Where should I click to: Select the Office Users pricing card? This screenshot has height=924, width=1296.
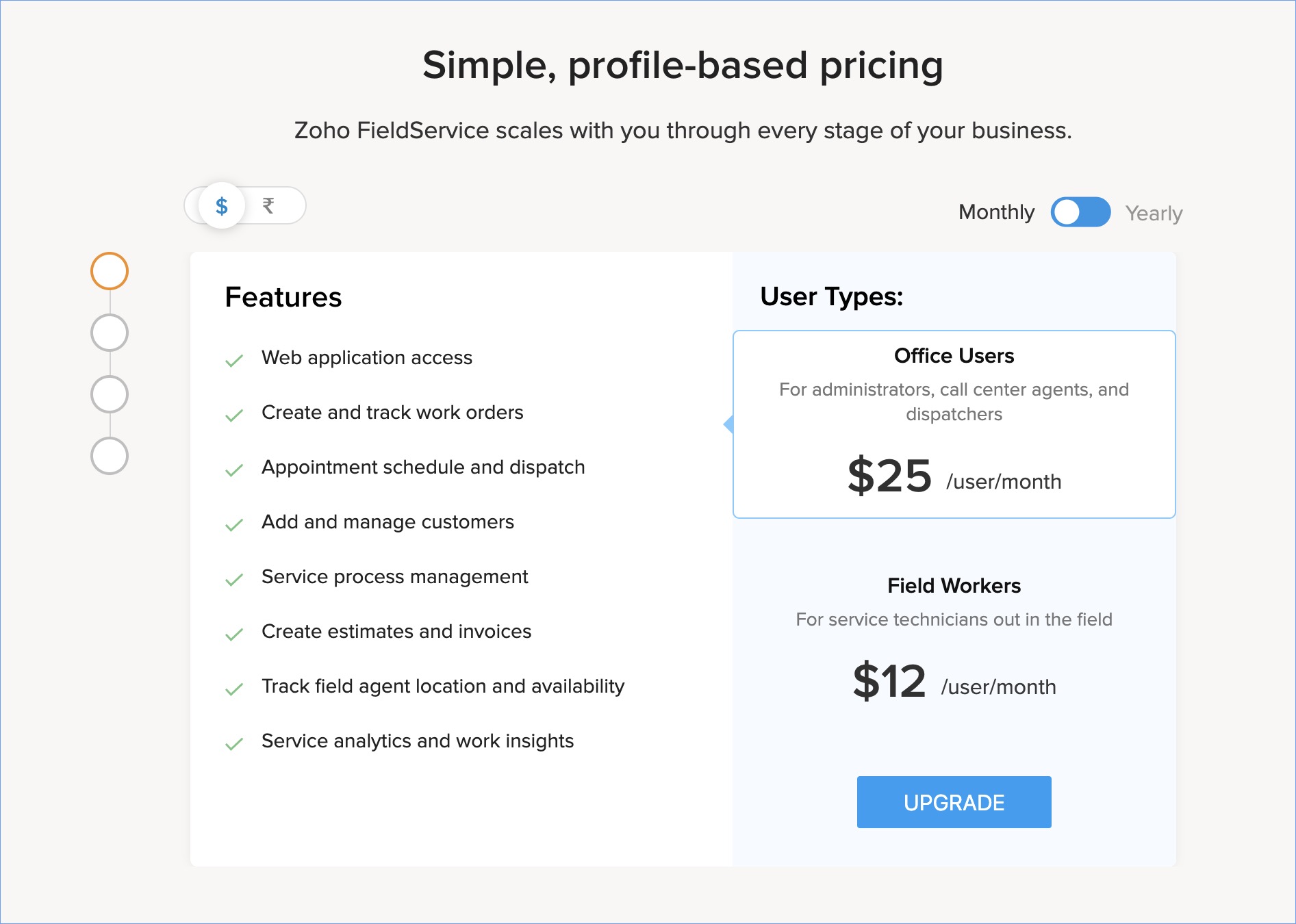pos(954,424)
